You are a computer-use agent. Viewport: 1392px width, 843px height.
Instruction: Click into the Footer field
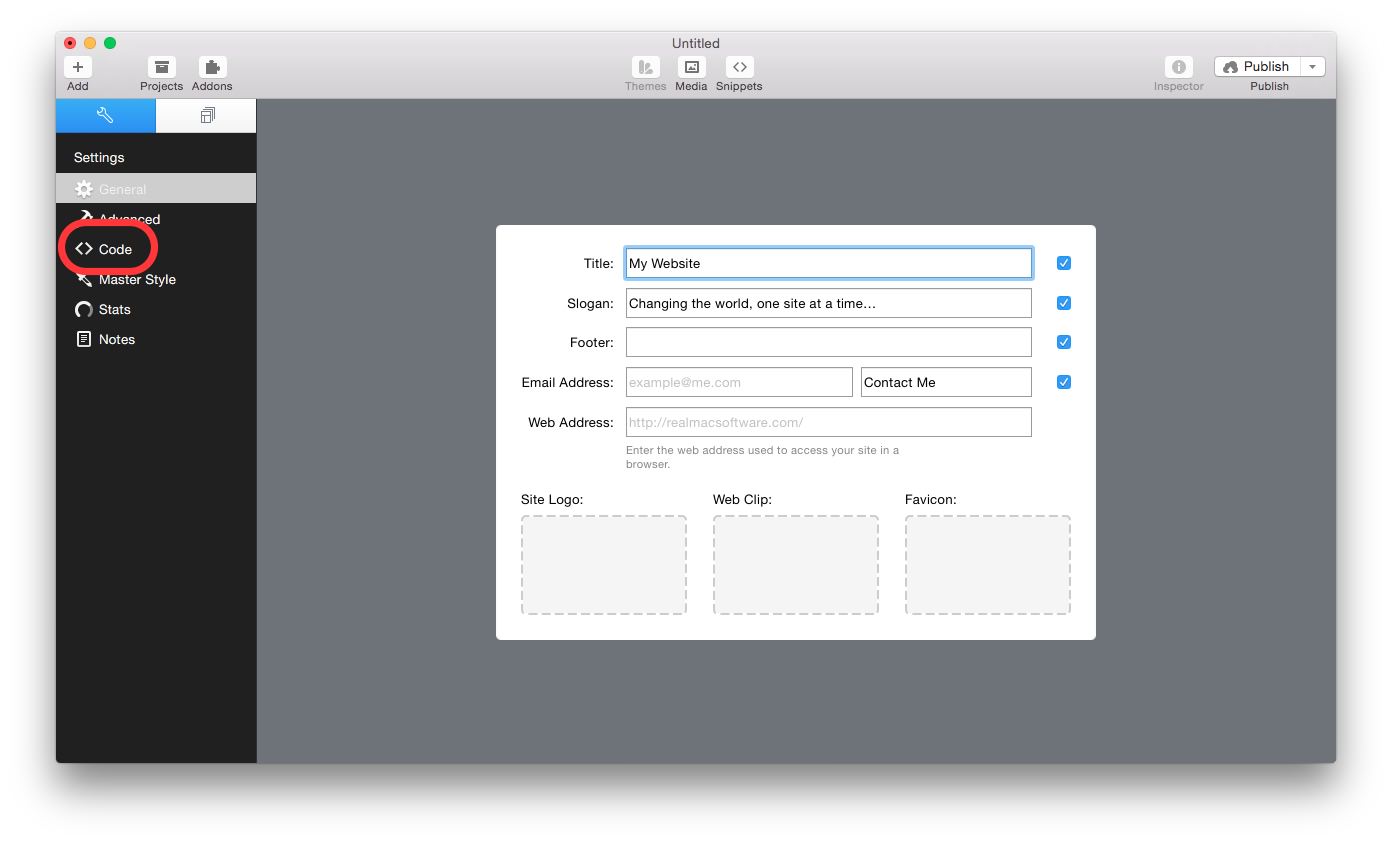click(829, 342)
